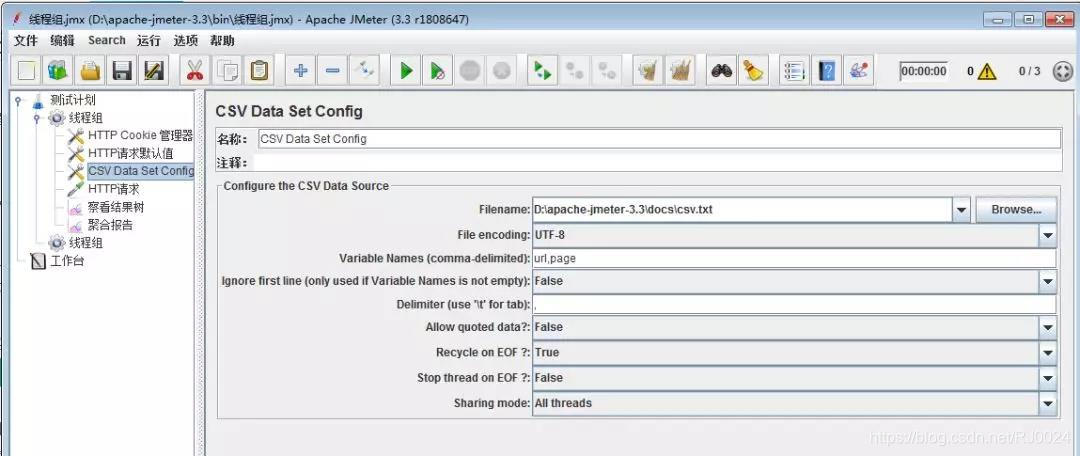Select CSV Data Set Config tree node
Screen dimensions: 1080x456
(x=141, y=171)
